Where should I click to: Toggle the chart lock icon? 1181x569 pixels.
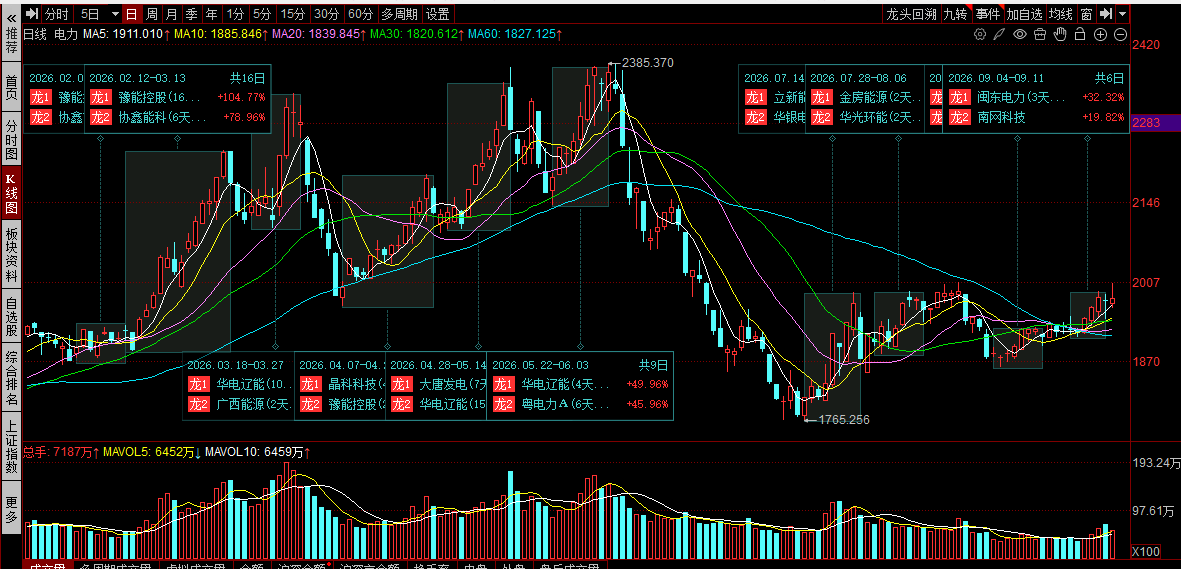[x=1080, y=34]
